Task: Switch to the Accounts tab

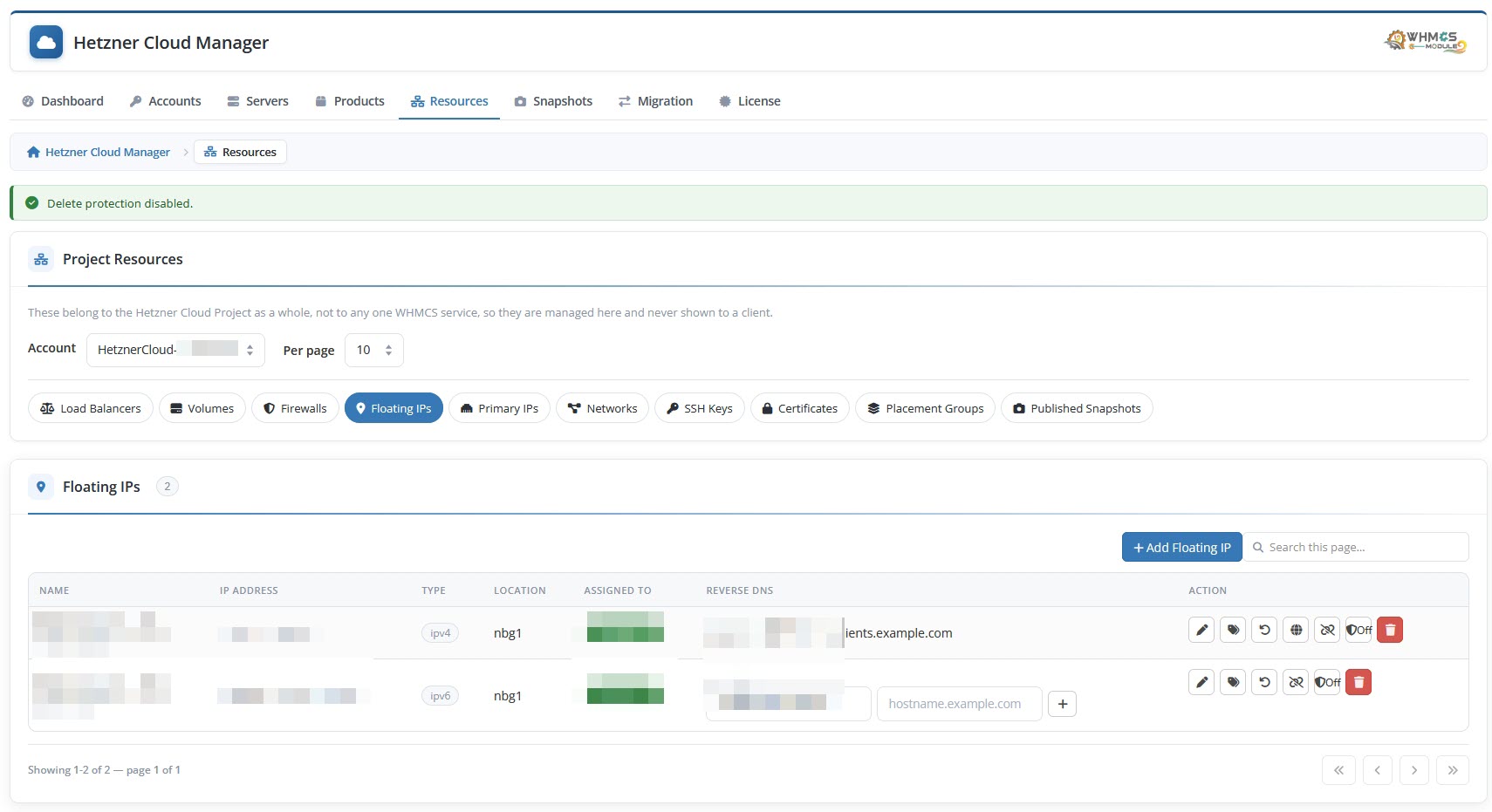Action: (165, 101)
